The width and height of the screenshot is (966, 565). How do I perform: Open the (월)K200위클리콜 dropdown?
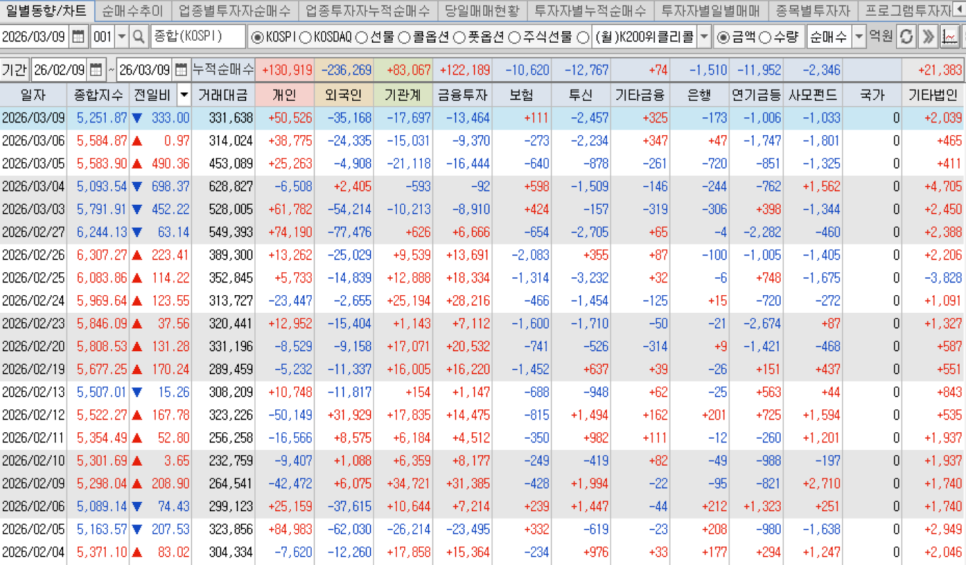(704, 37)
